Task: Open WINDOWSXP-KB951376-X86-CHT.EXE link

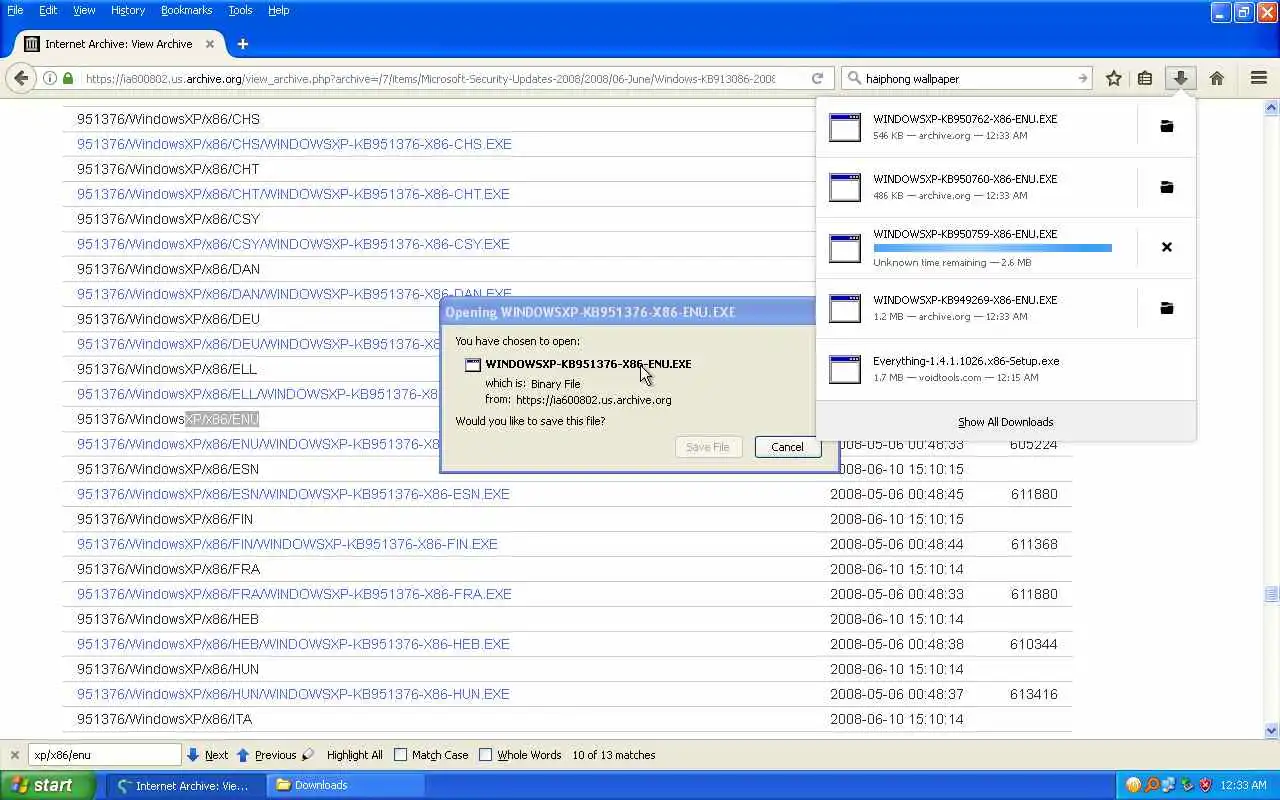Action: pos(293,194)
